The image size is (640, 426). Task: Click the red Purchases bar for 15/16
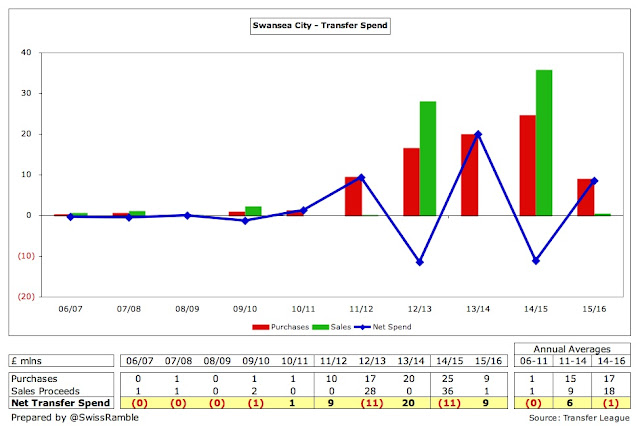[x=586, y=197]
